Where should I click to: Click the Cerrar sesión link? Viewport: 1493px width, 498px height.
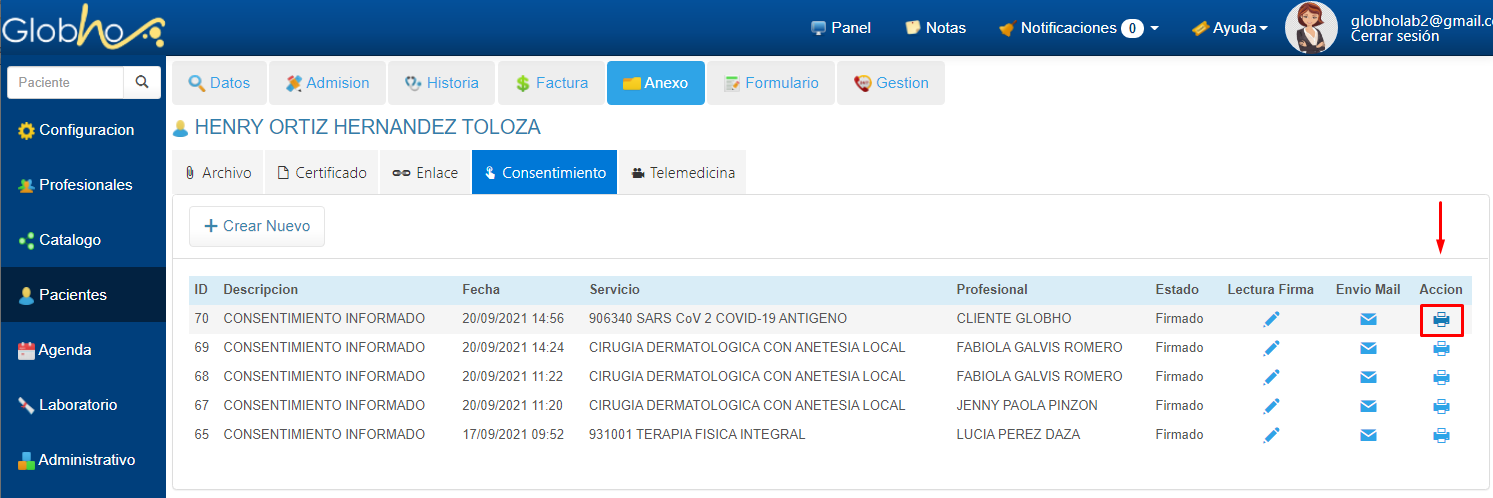click(1394, 36)
